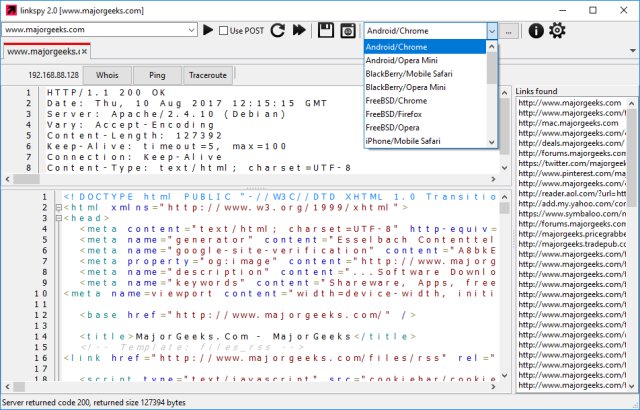The width and height of the screenshot is (640, 410).
Task: Switch to the Whois tab
Action: 106,75
